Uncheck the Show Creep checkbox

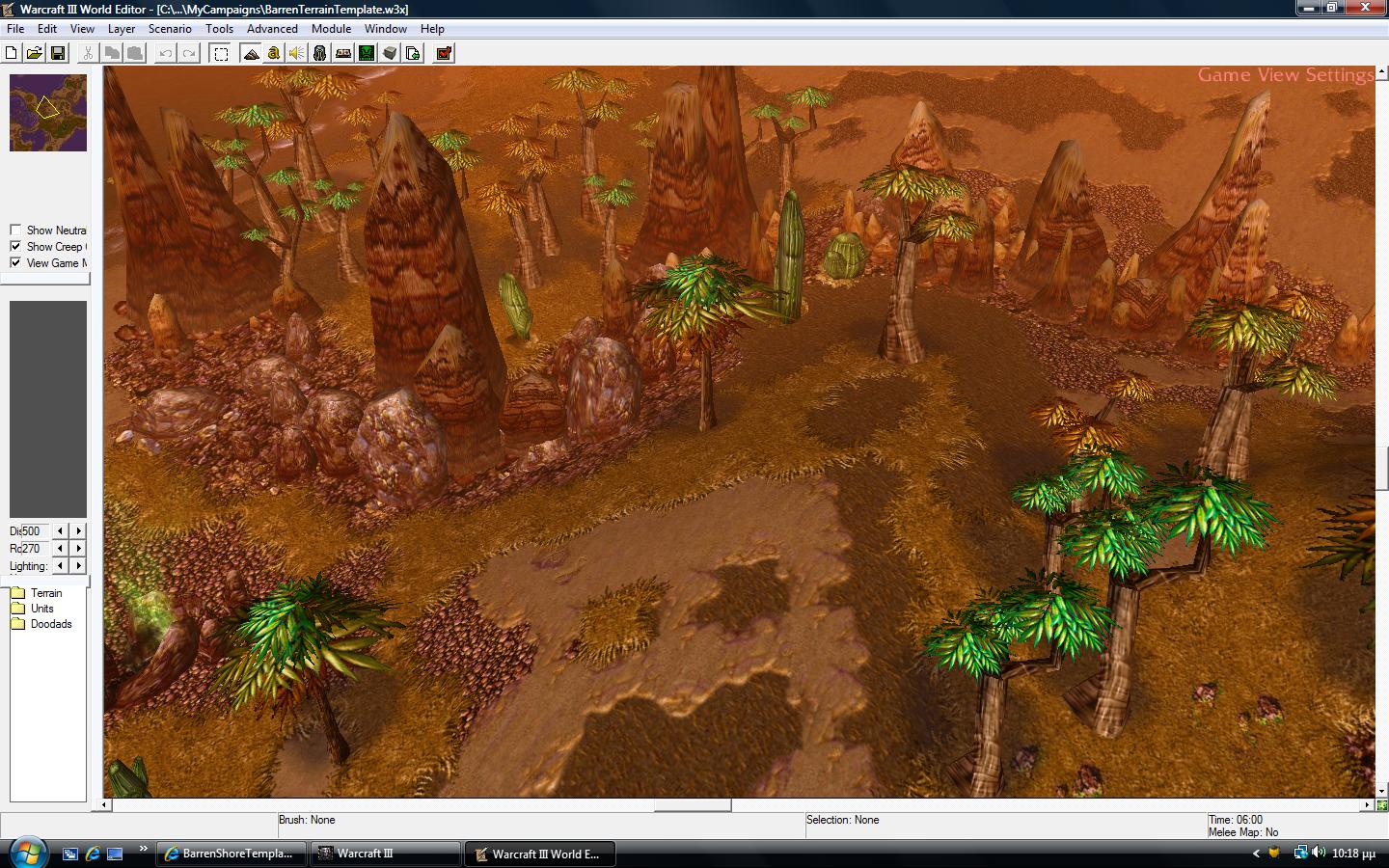click(x=15, y=246)
